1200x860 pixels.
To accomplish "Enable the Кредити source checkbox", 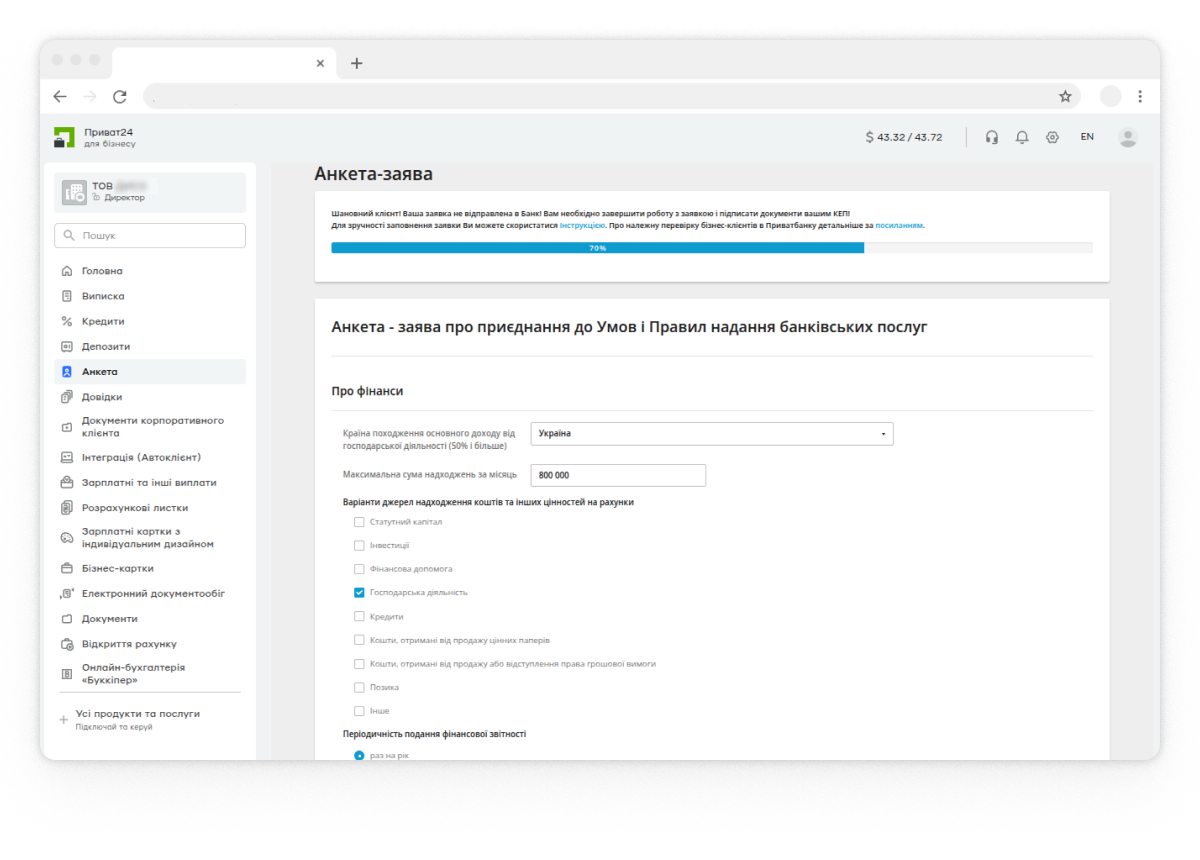I will (x=359, y=617).
